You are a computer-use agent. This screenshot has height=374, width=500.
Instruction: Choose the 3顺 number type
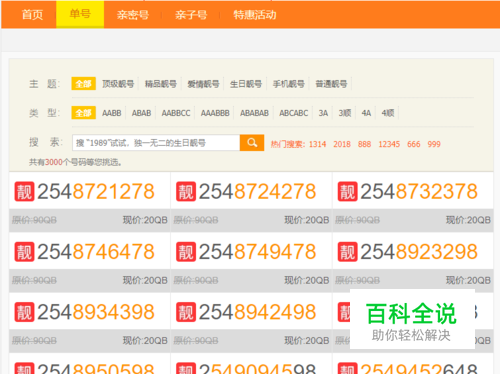(345, 113)
